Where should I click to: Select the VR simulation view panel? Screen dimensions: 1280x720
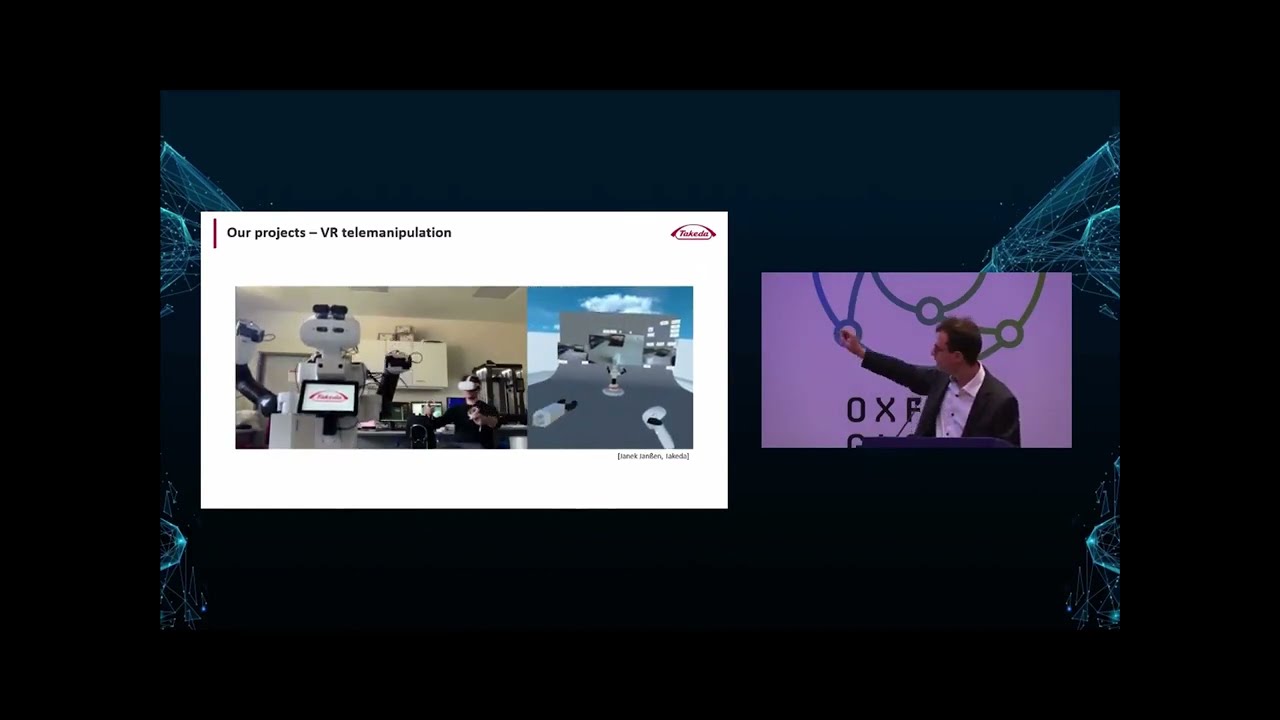(x=610, y=367)
